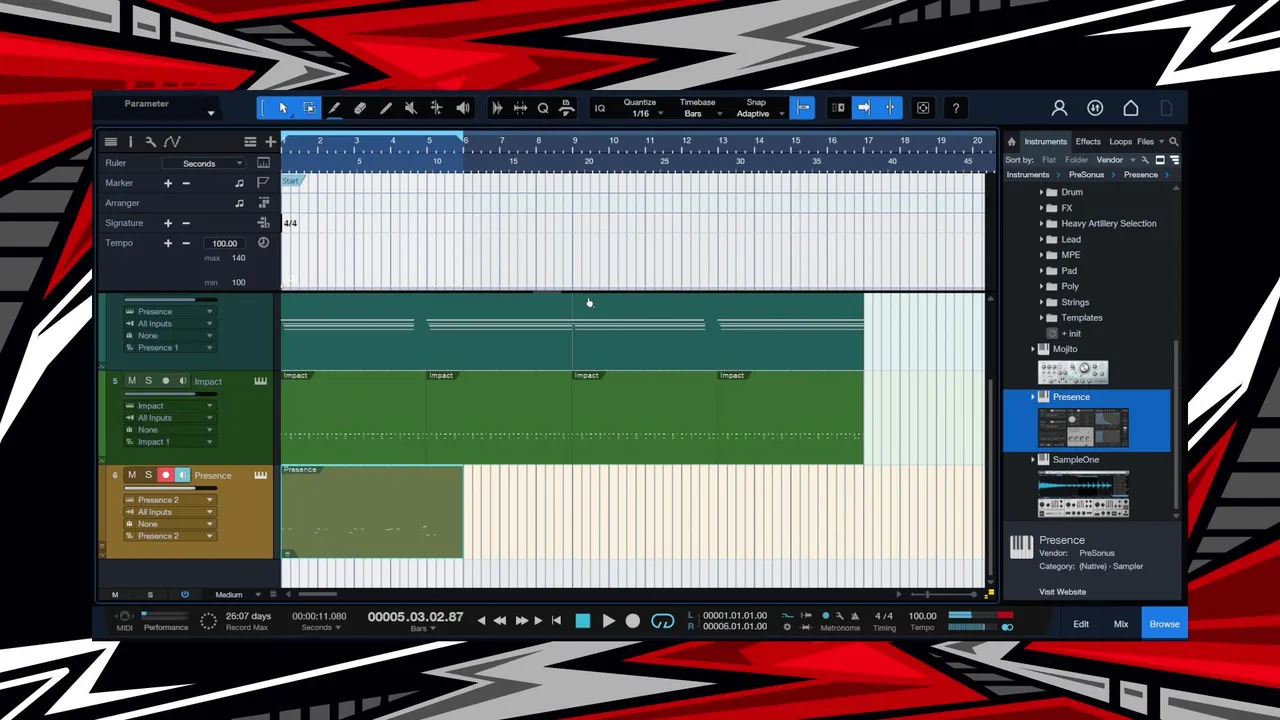
Task: Switch to the Instruments browser tab
Action: pyautogui.click(x=1045, y=142)
